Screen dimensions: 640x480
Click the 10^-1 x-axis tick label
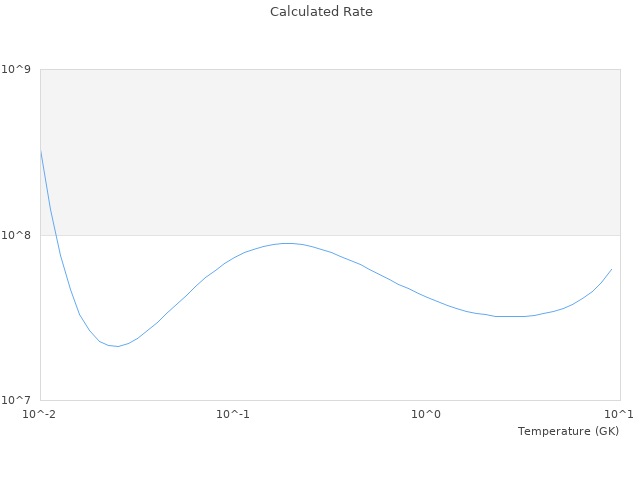(233, 414)
